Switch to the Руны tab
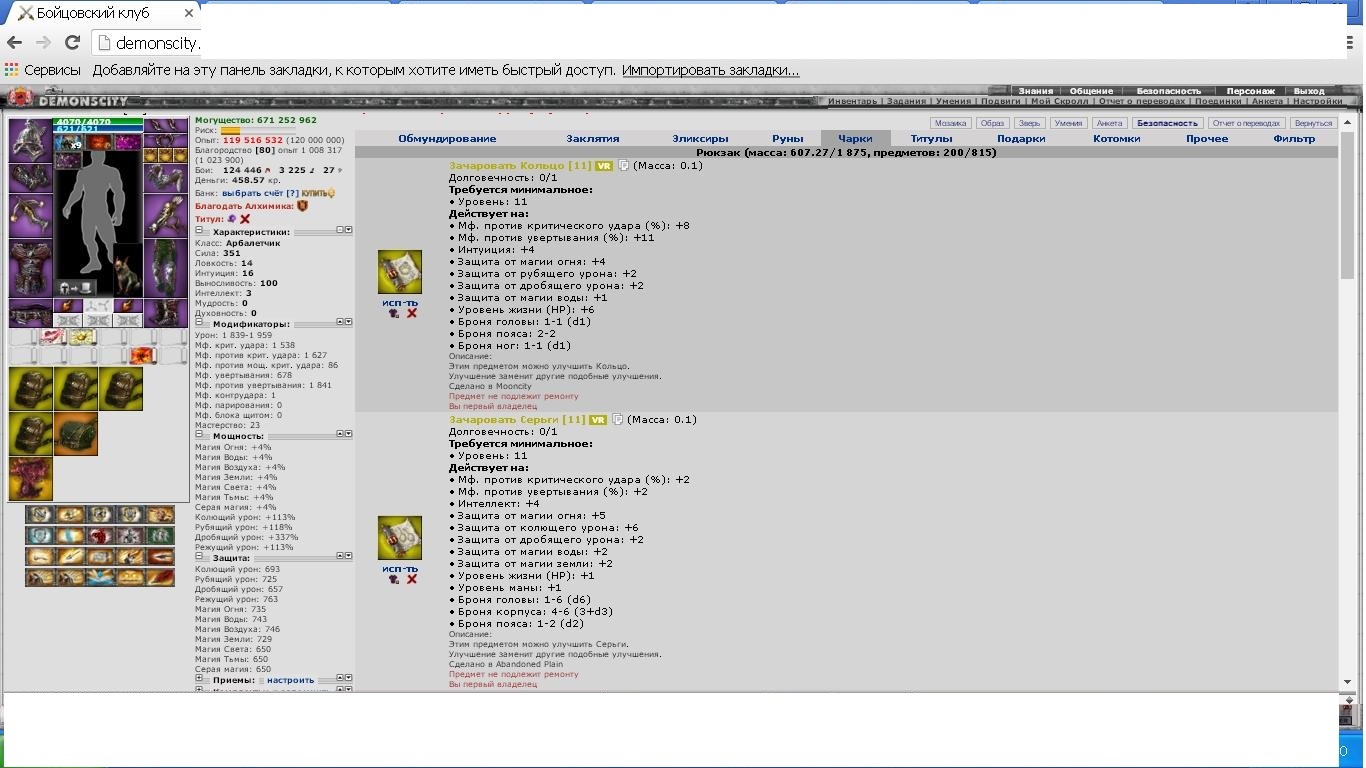Viewport: 1366px width, 768px height. (x=788, y=139)
